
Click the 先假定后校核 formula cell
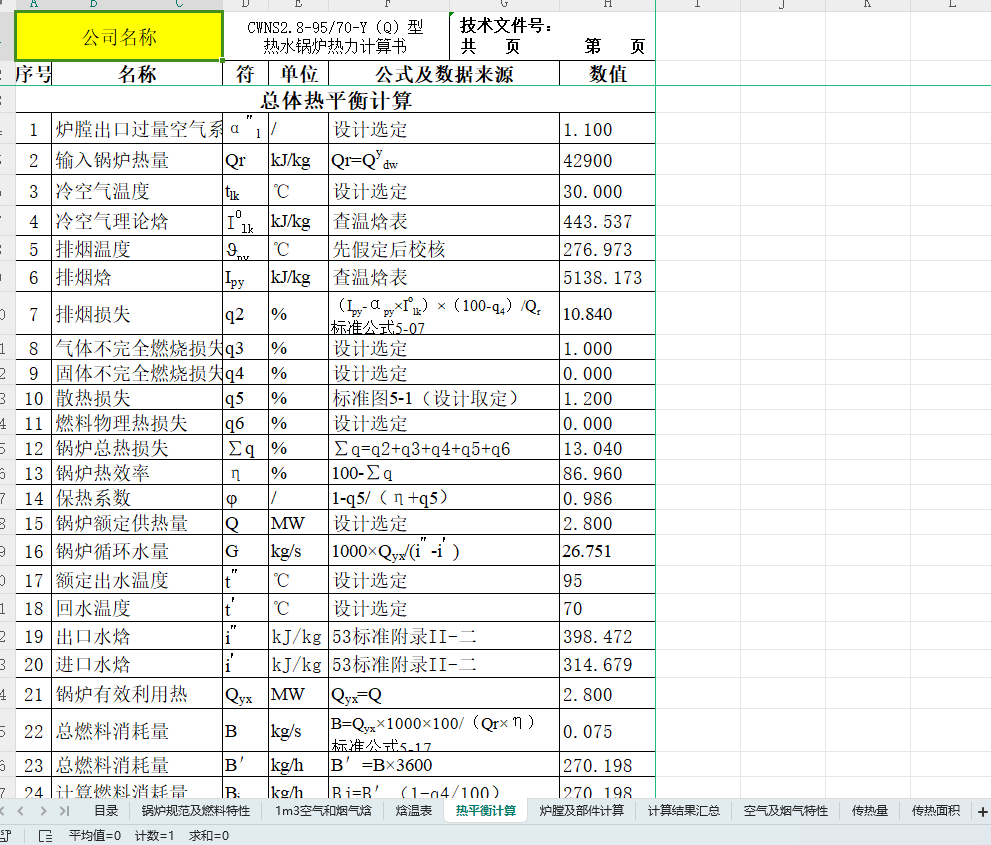pos(444,249)
